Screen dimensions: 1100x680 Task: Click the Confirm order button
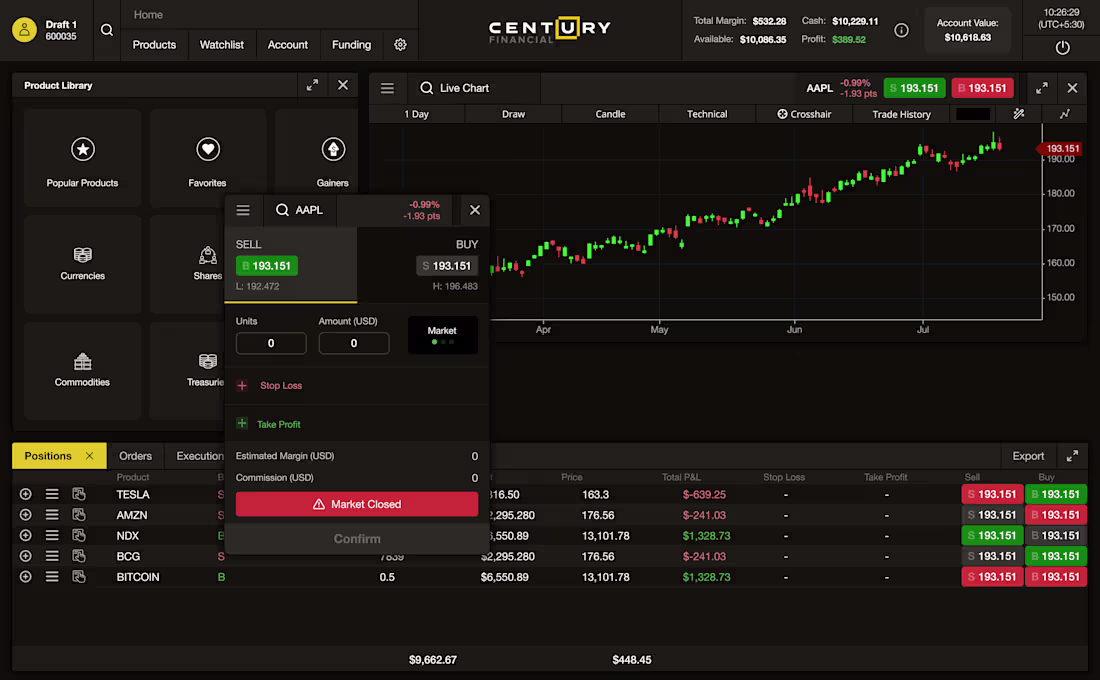point(357,538)
